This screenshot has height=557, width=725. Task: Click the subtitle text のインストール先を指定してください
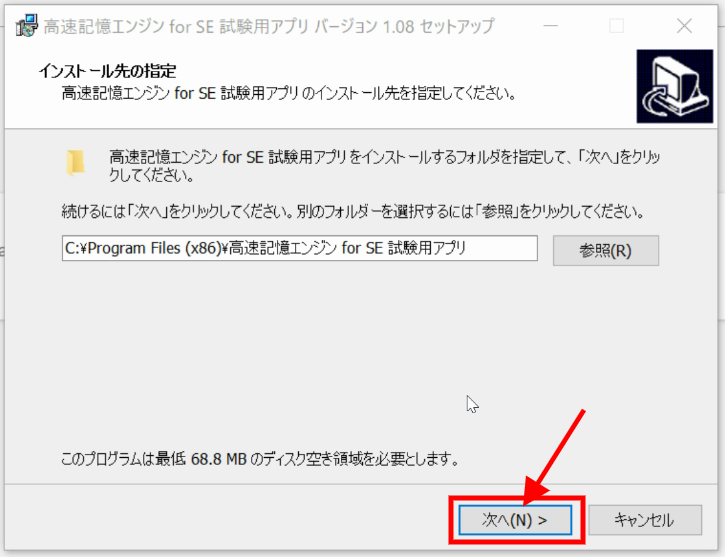(x=409, y=93)
